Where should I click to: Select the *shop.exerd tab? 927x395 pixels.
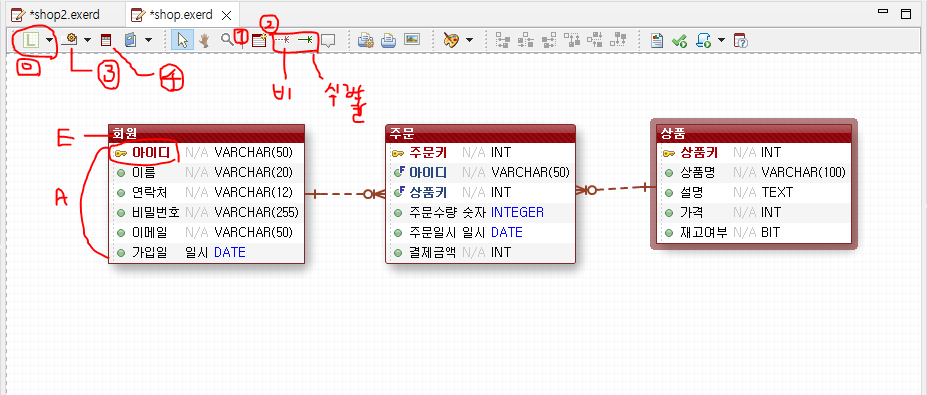[x=180, y=14]
